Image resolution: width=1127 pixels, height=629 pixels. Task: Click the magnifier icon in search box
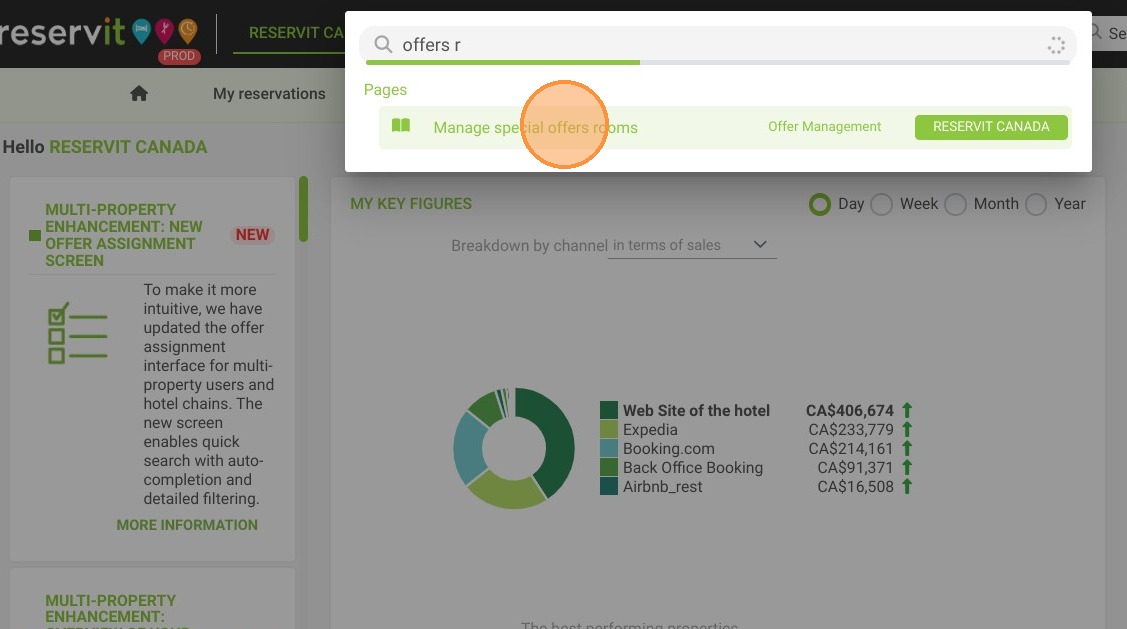(383, 45)
